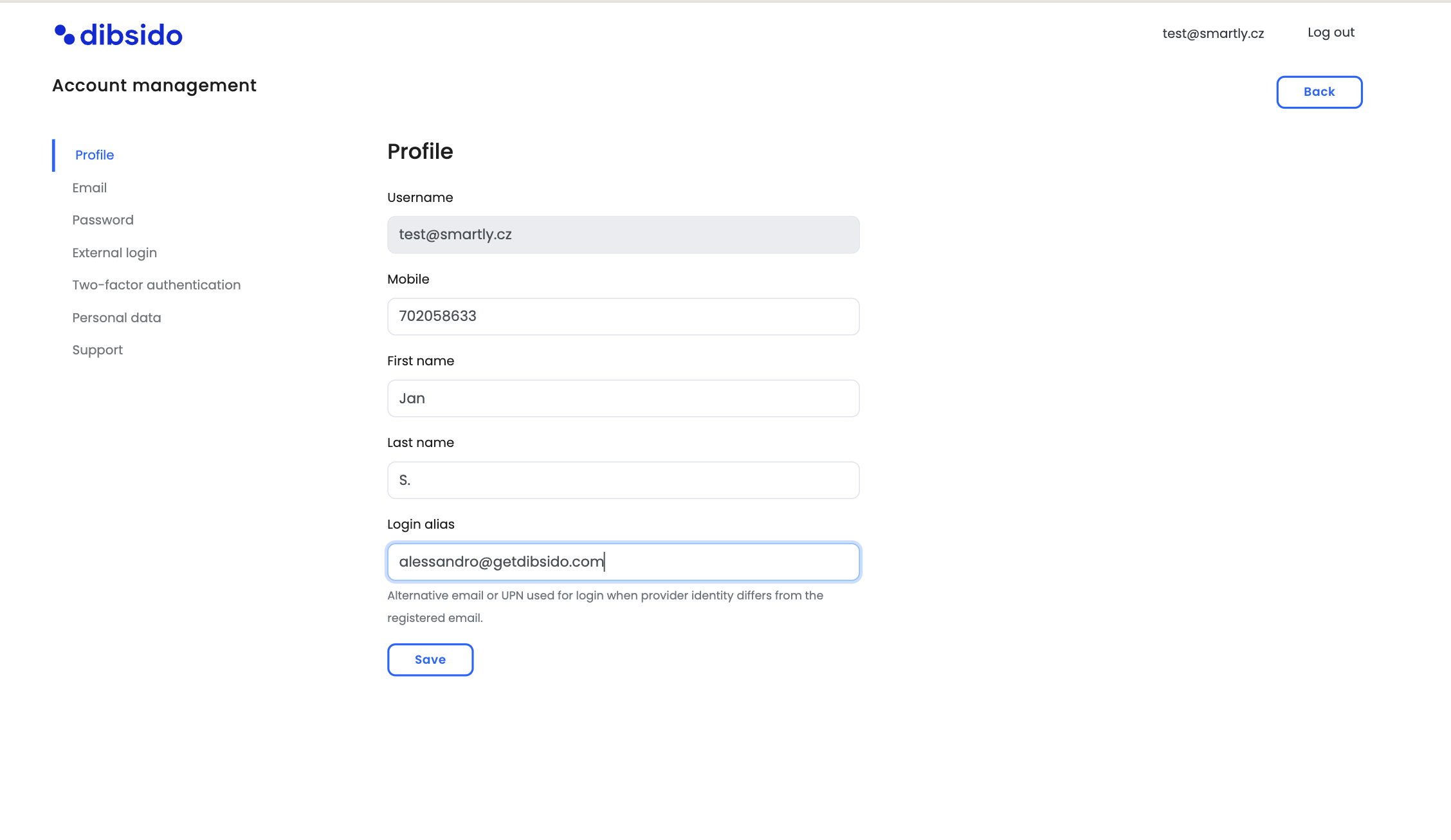Go to Email settings in sidebar
The image size is (1451, 840).
(89, 188)
